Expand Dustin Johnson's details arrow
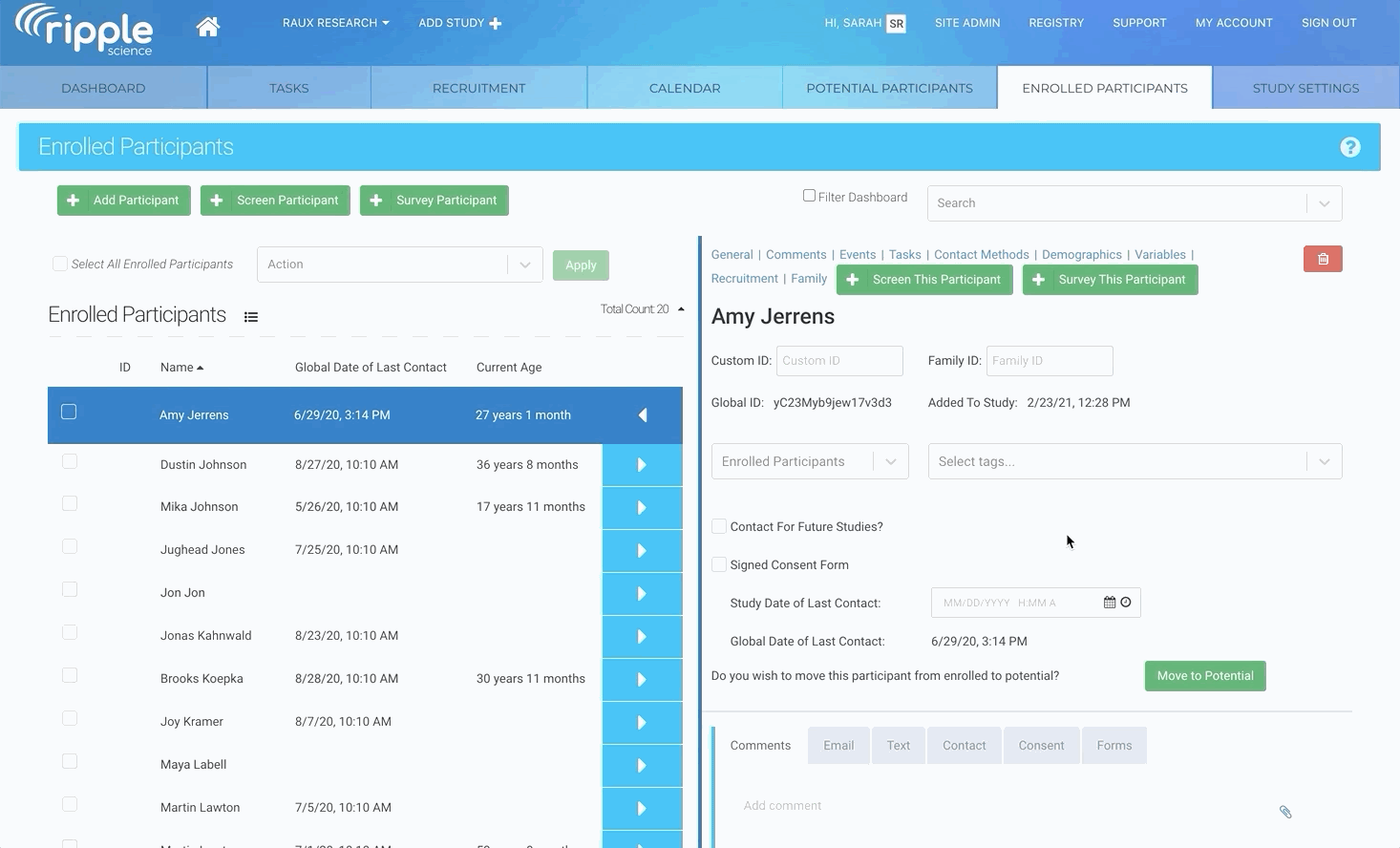Screen dimensions: 1400x848 (642, 465)
